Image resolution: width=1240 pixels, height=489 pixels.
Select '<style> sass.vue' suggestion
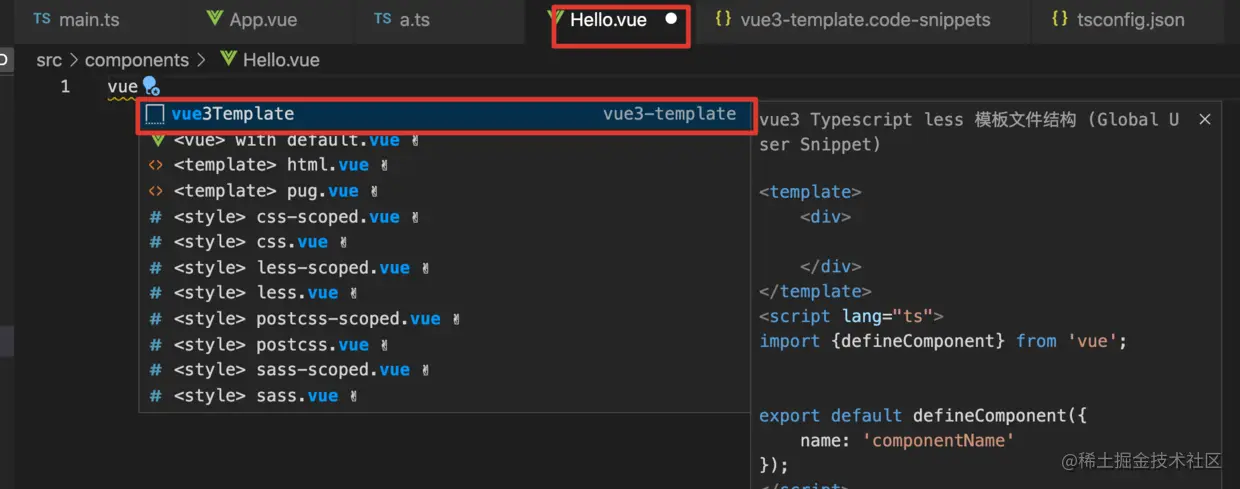(x=444, y=396)
